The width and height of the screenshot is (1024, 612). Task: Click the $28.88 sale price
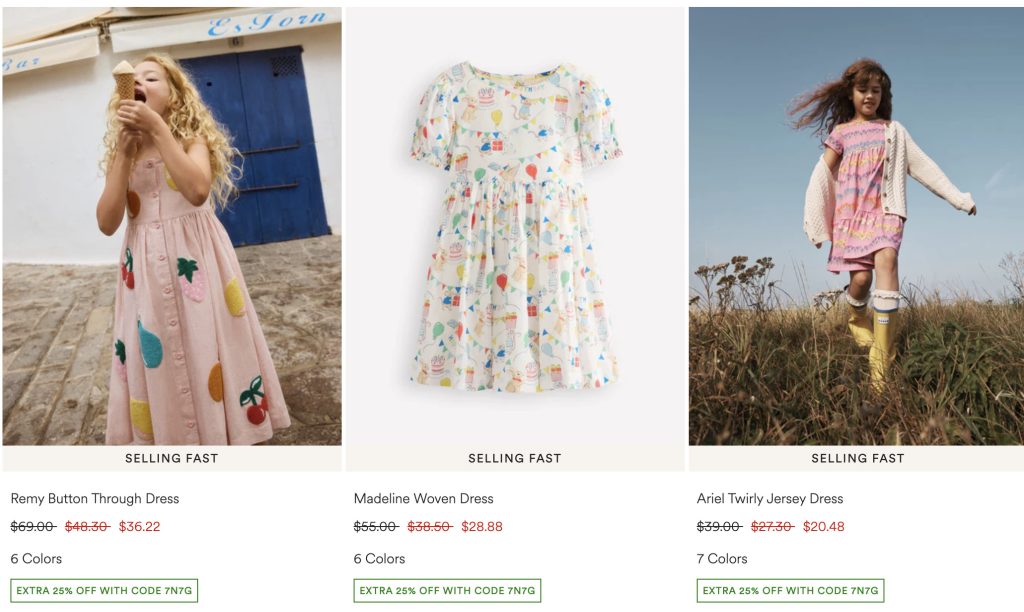(x=482, y=527)
